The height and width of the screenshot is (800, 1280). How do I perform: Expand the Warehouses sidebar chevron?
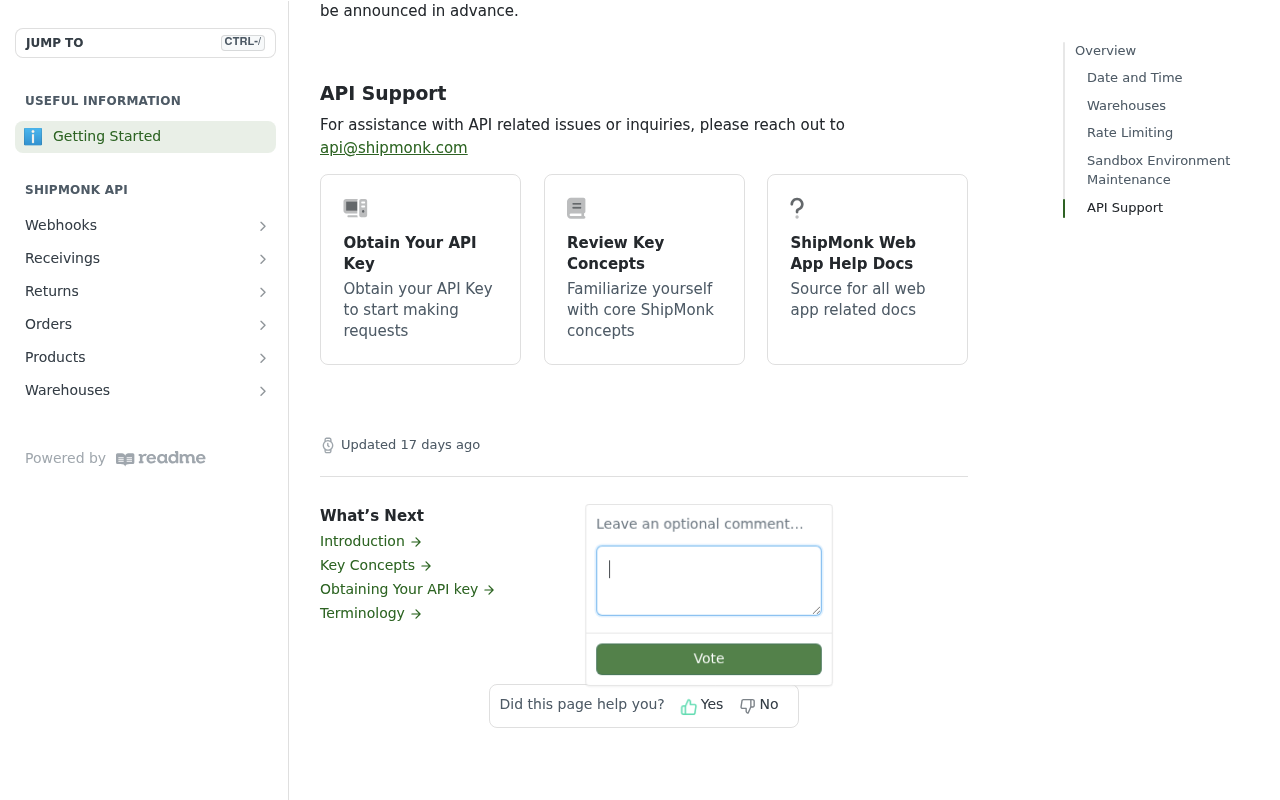coord(263,391)
